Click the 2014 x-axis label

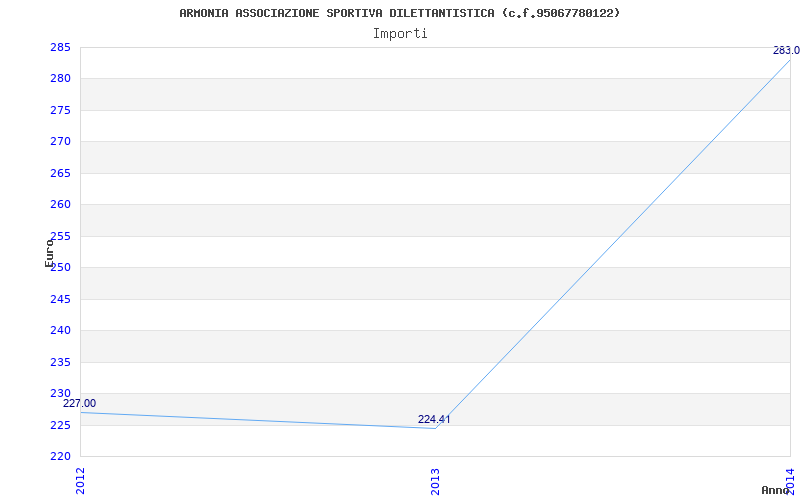point(790,481)
